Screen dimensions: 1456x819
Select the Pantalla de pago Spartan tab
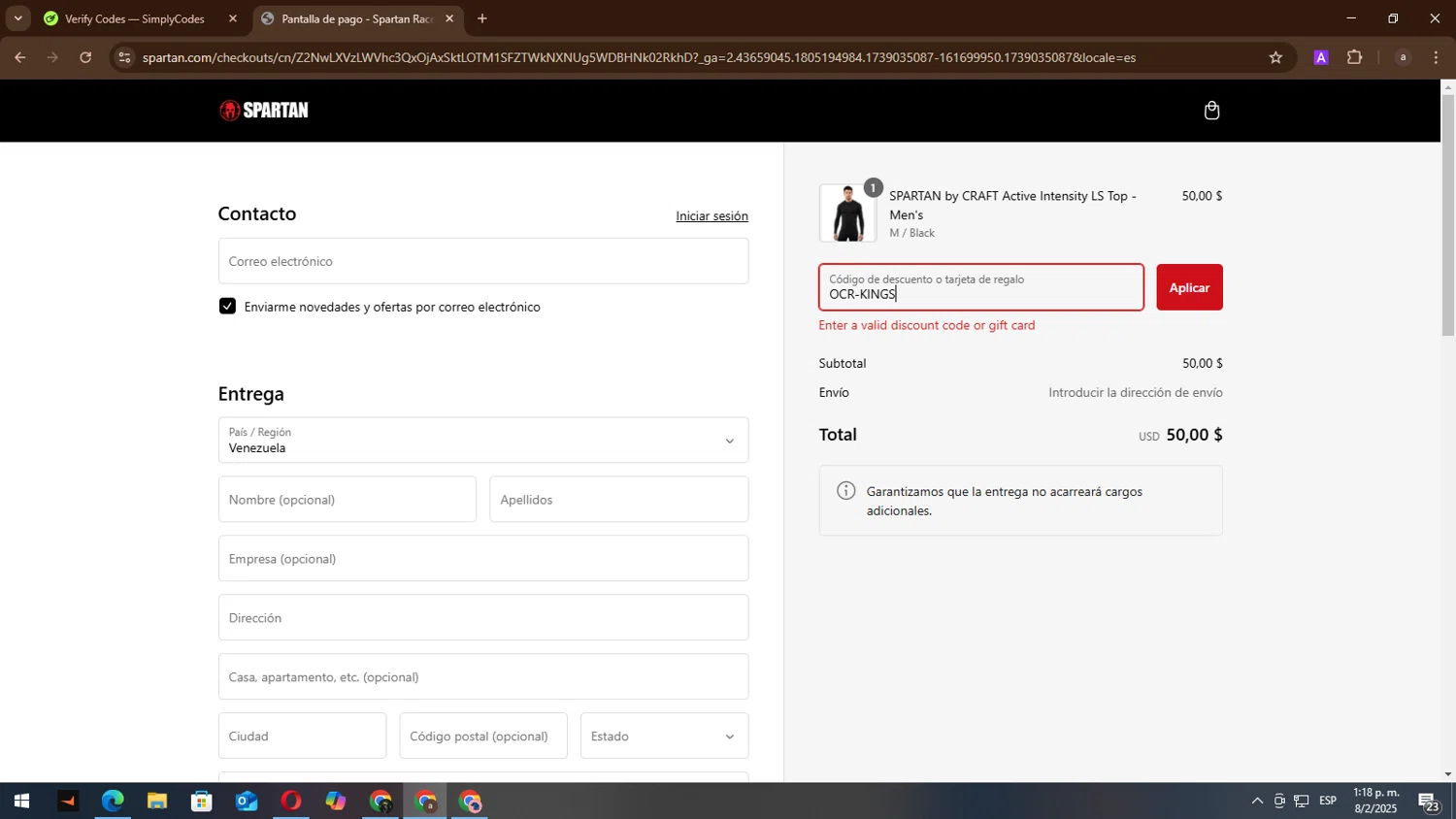point(356,18)
